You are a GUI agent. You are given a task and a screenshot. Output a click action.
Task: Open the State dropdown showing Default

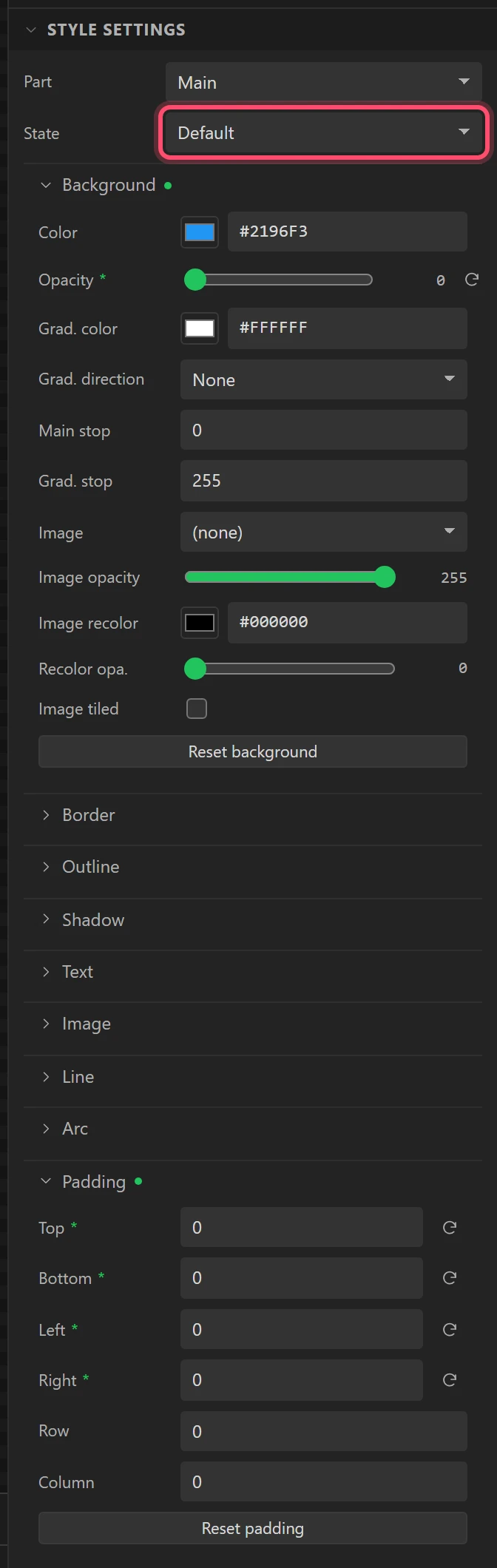[x=323, y=133]
